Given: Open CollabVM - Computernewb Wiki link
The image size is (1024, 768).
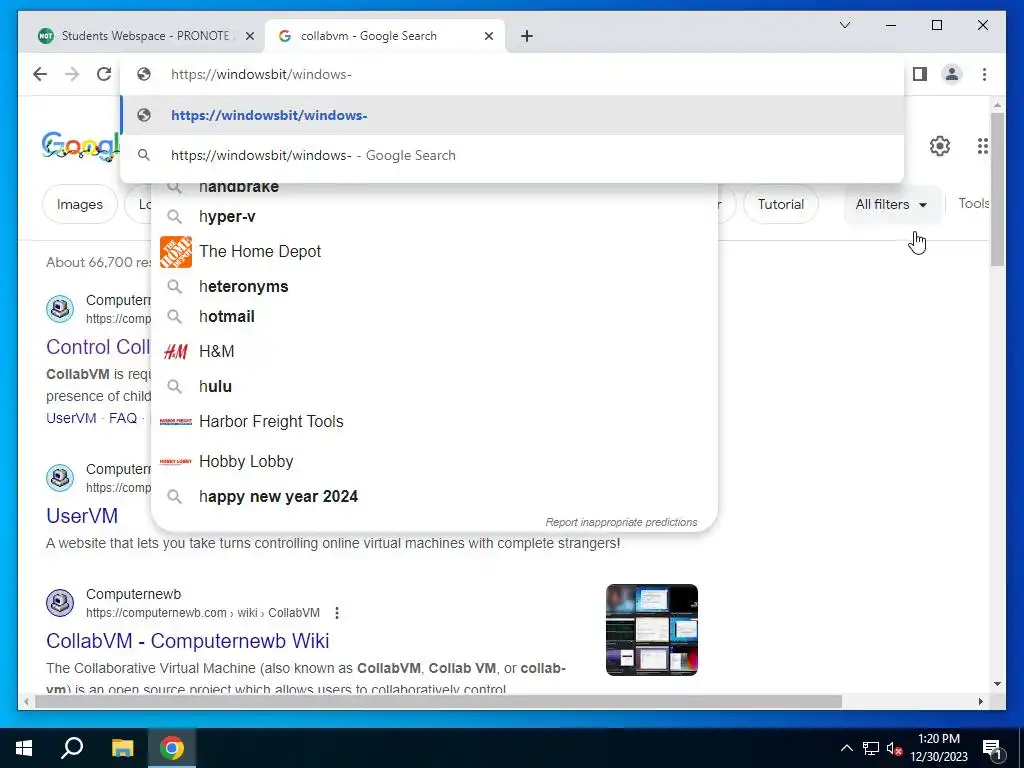Looking at the screenshot, I should coord(187,641).
